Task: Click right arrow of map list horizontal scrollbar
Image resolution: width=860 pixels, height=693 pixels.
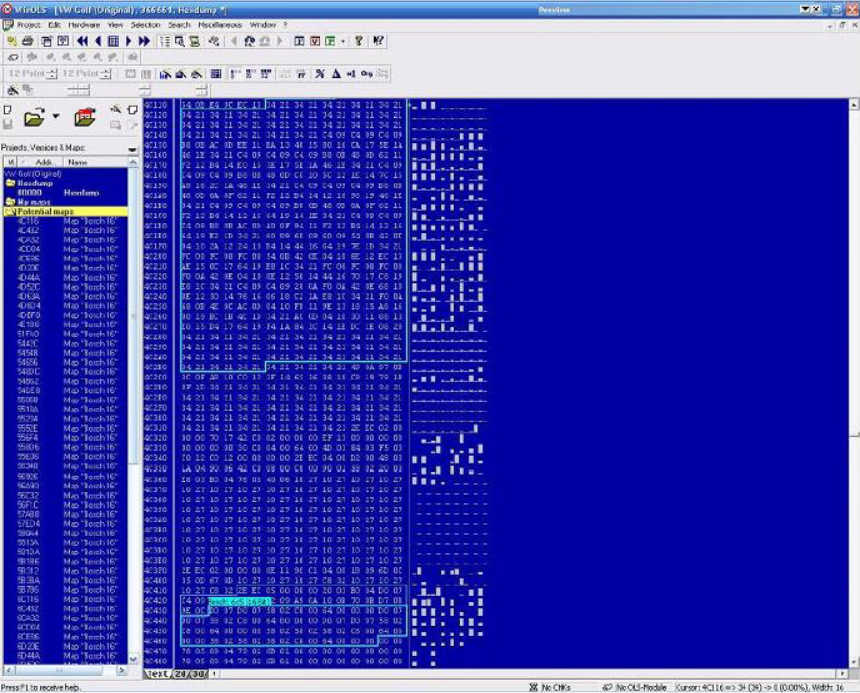Action: pos(122,670)
